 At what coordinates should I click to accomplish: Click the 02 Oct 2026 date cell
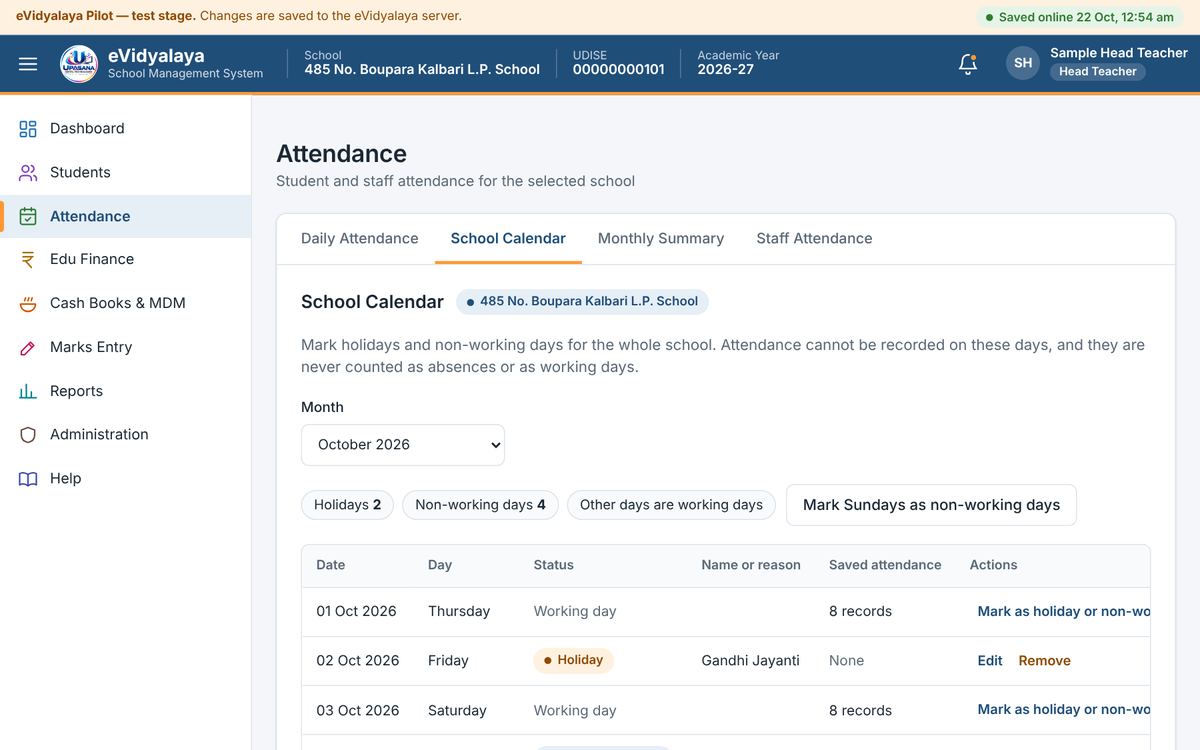pos(357,661)
